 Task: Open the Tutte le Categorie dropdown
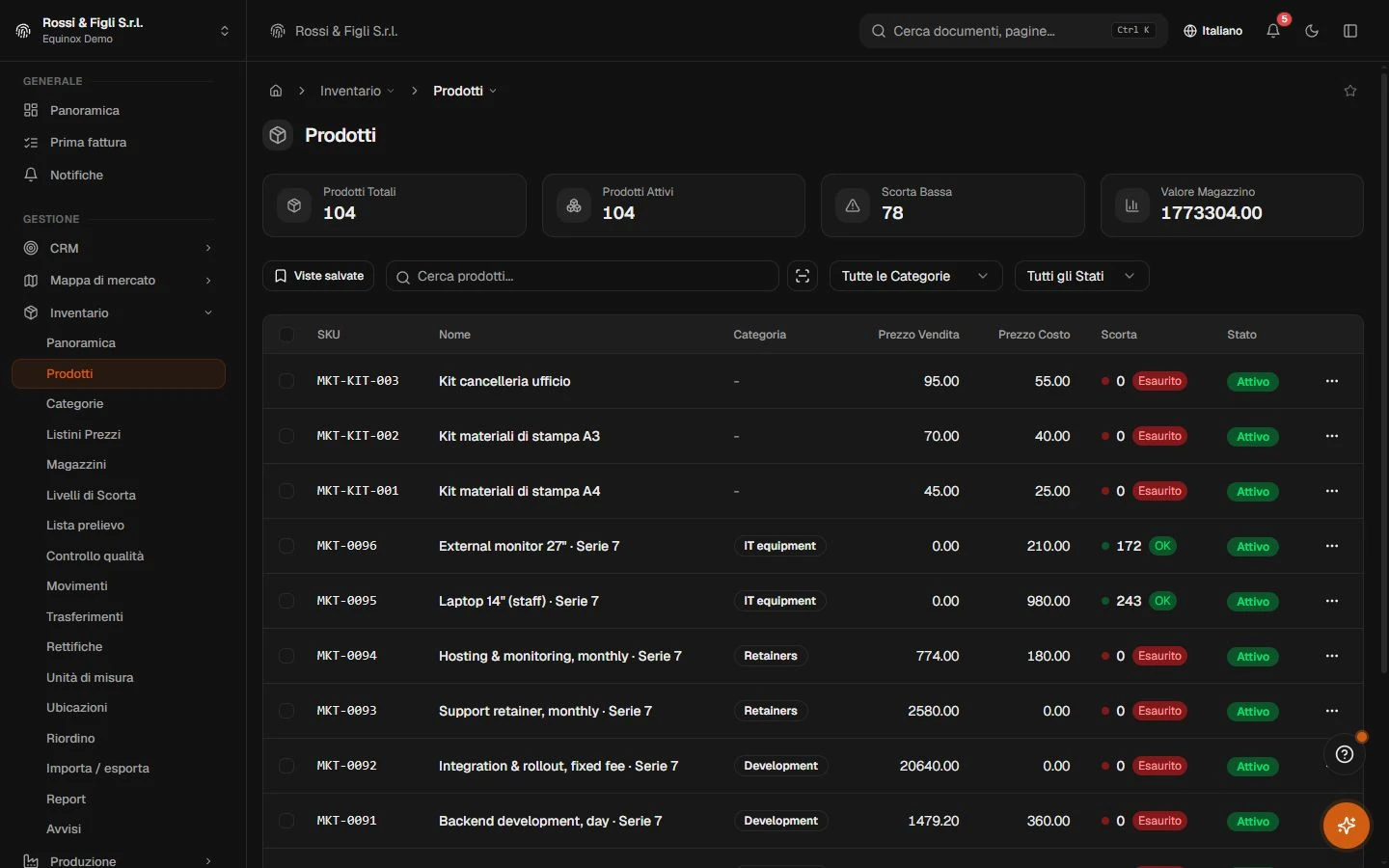pos(915,276)
